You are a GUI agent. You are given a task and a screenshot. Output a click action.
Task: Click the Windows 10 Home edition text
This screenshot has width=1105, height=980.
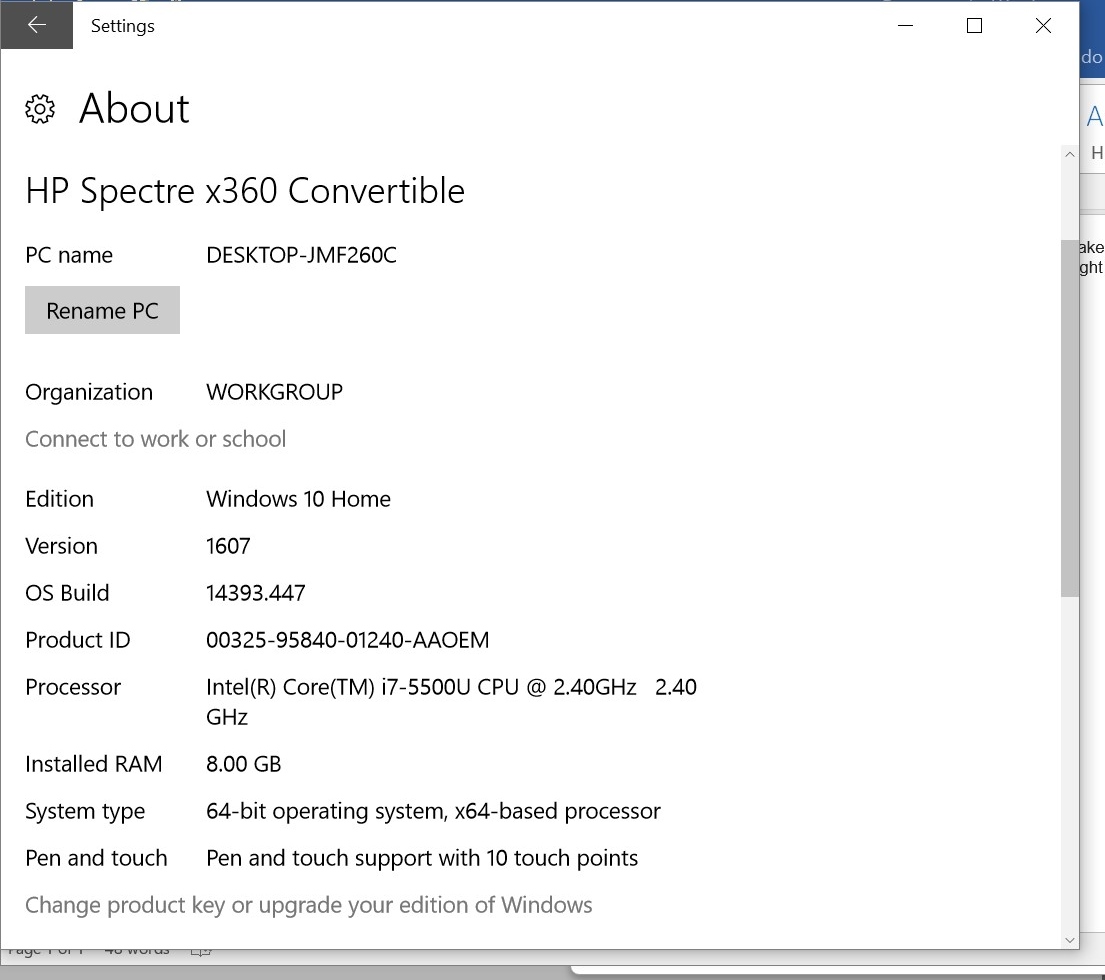[x=298, y=499]
